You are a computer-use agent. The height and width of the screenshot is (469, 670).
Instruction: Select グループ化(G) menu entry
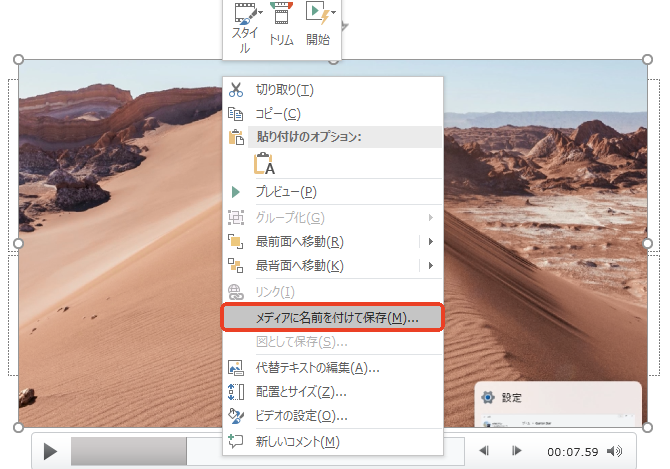(x=332, y=218)
